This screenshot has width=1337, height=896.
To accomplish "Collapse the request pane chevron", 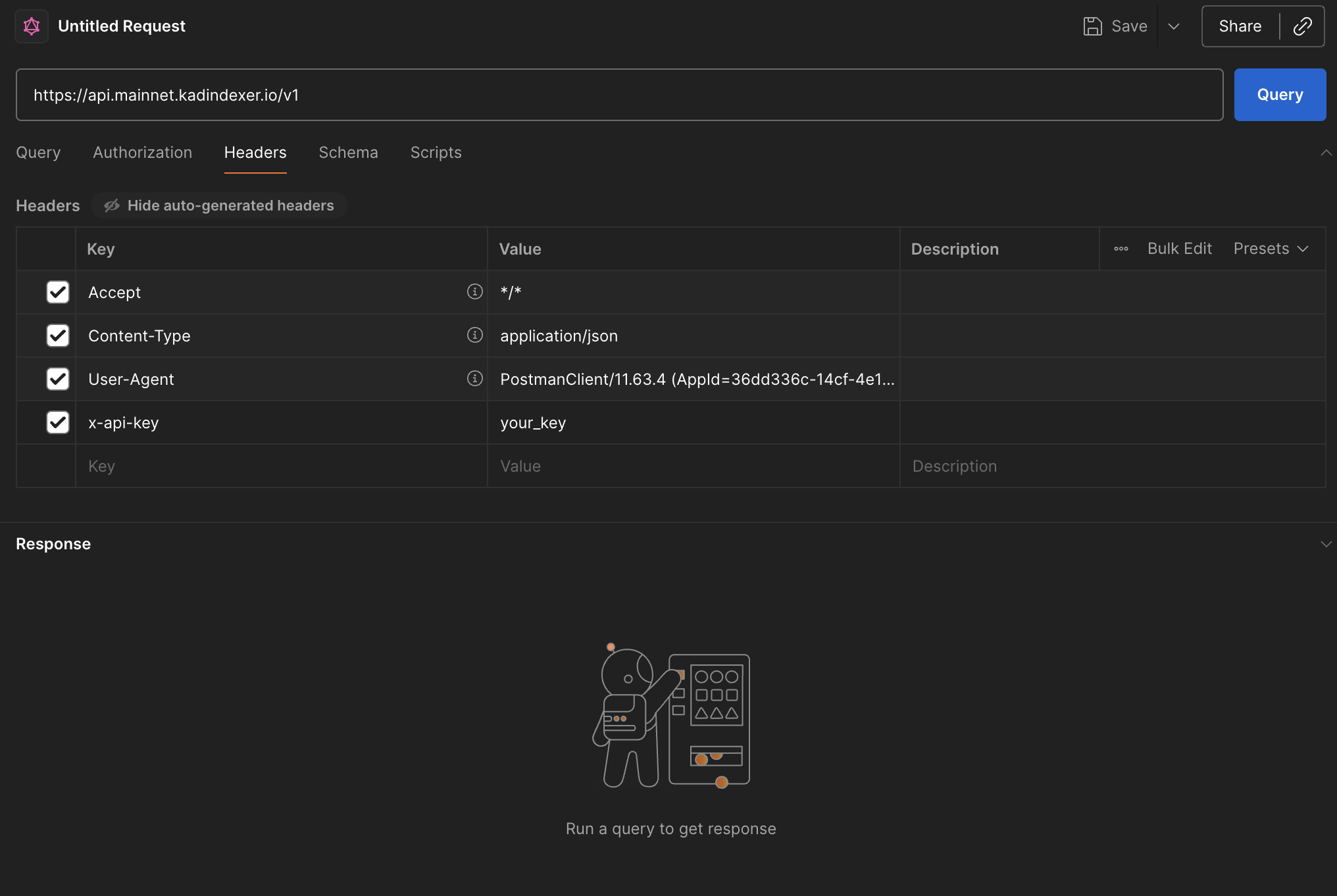I will [1326, 153].
